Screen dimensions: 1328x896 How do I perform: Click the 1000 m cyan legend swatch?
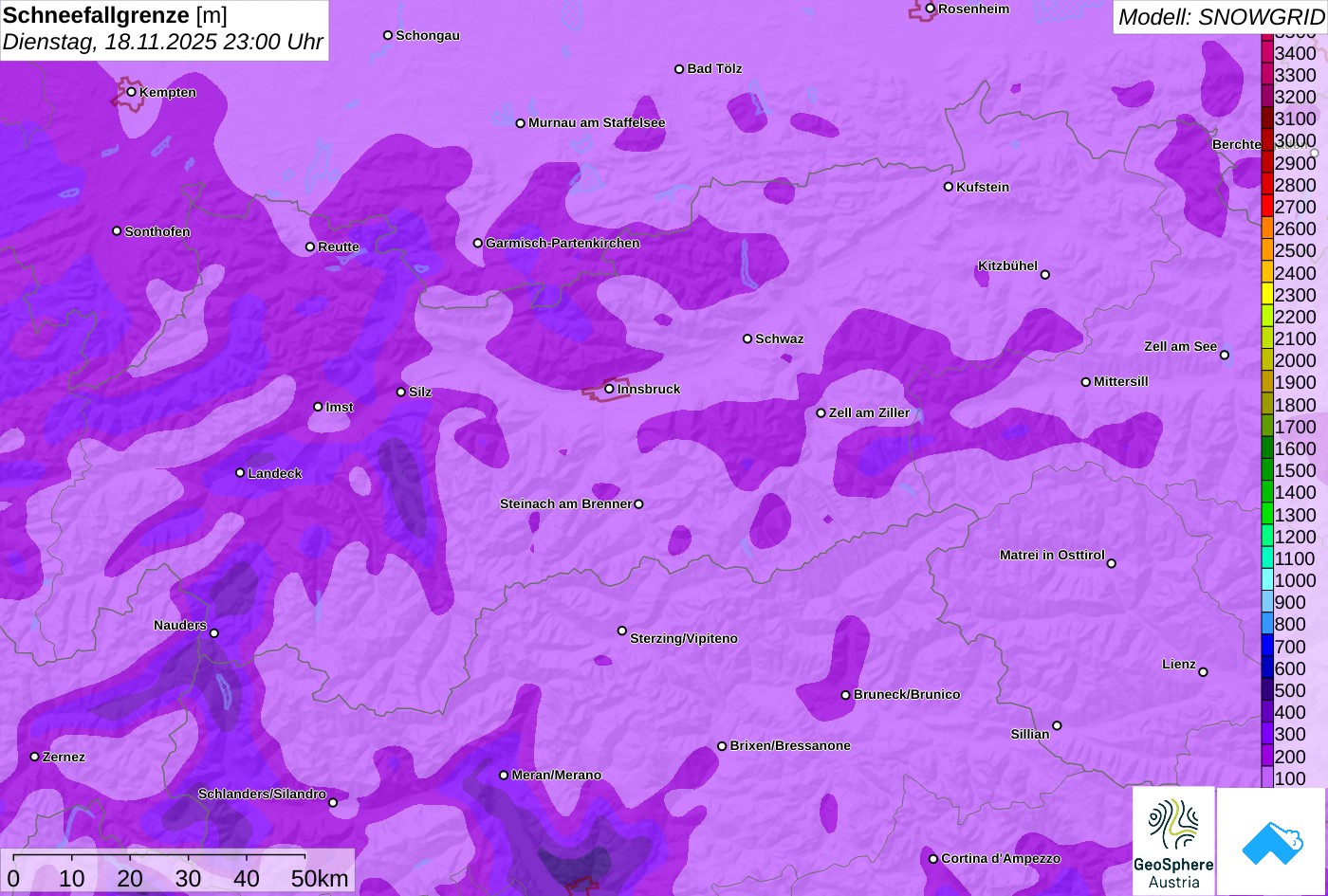point(1266,580)
